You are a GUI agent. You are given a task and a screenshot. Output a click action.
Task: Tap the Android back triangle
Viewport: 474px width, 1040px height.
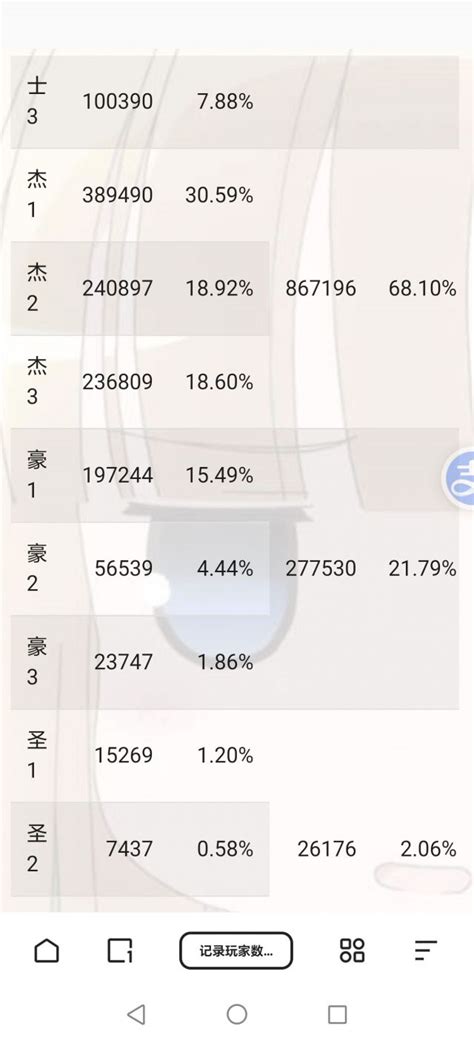tap(136, 1013)
